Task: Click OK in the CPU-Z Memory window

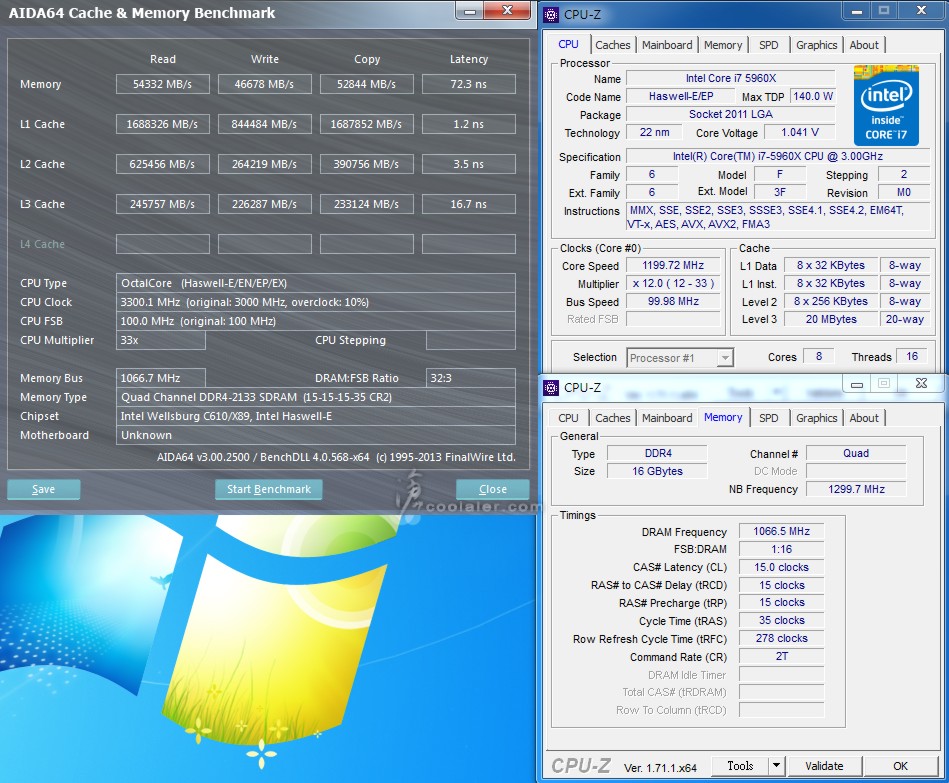Action: [900, 765]
